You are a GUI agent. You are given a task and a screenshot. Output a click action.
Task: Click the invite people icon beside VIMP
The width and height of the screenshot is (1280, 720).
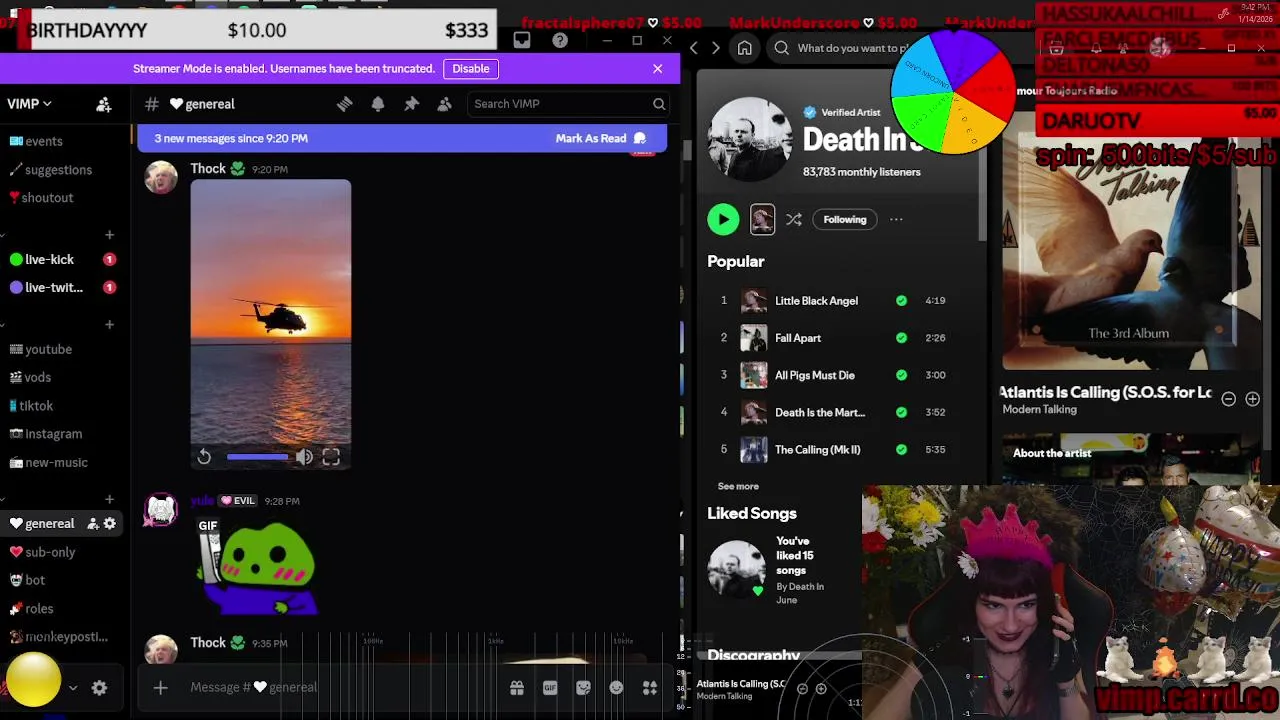click(x=103, y=104)
